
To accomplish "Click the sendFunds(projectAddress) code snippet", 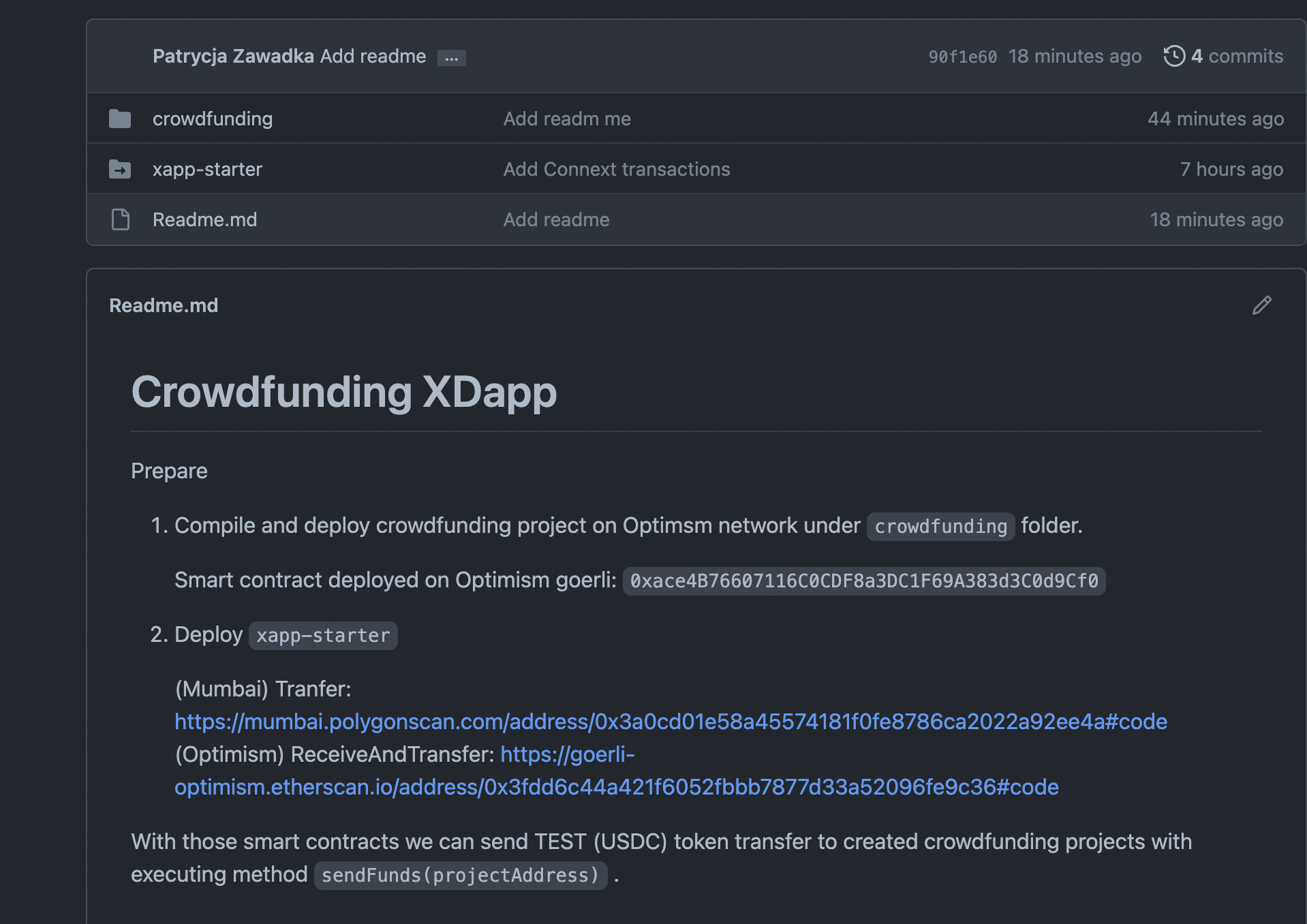I will point(461,876).
